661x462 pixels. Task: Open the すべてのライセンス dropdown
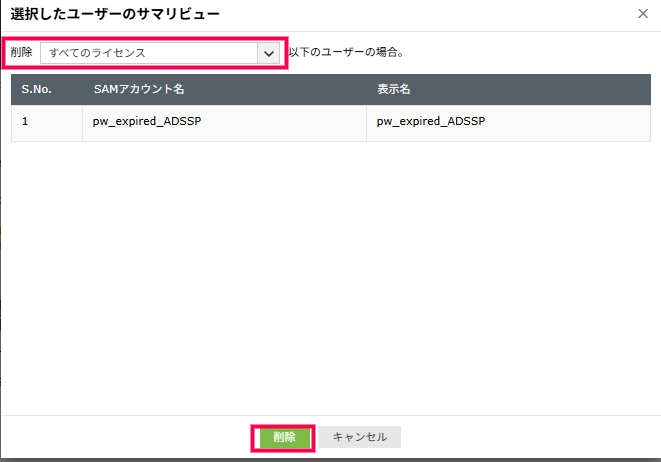click(x=160, y=53)
